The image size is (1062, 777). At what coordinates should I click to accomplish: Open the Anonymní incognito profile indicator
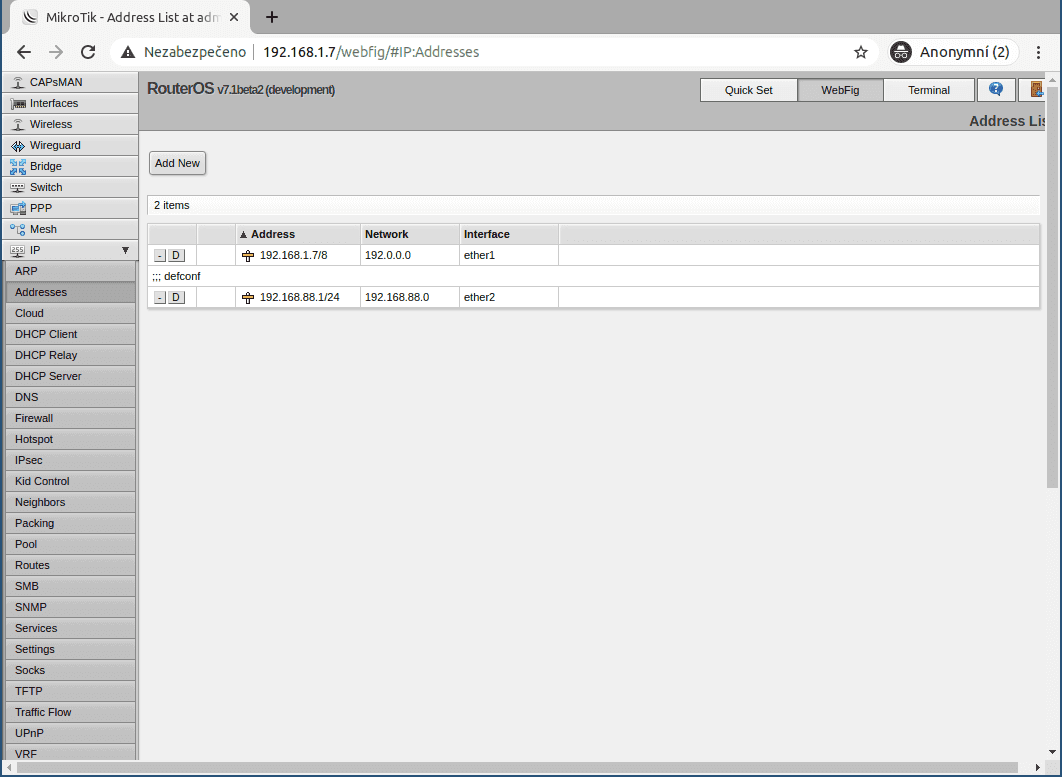click(x=953, y=52)
